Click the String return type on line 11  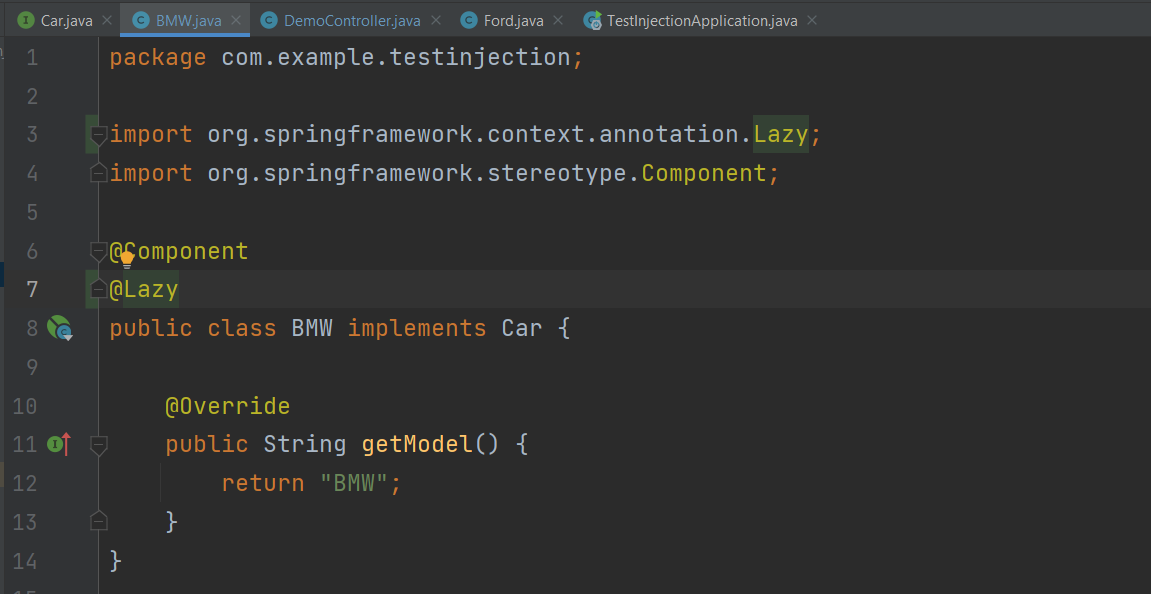tap(305, 444)
